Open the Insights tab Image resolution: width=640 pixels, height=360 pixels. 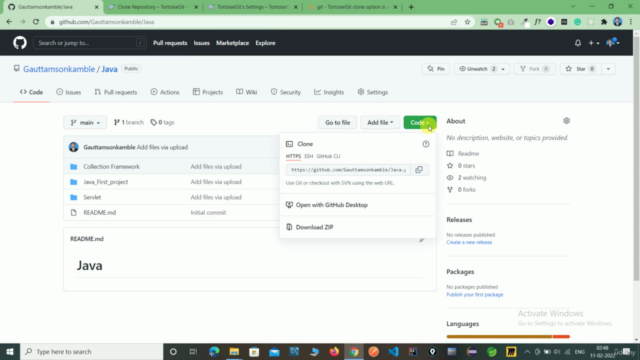329,92
